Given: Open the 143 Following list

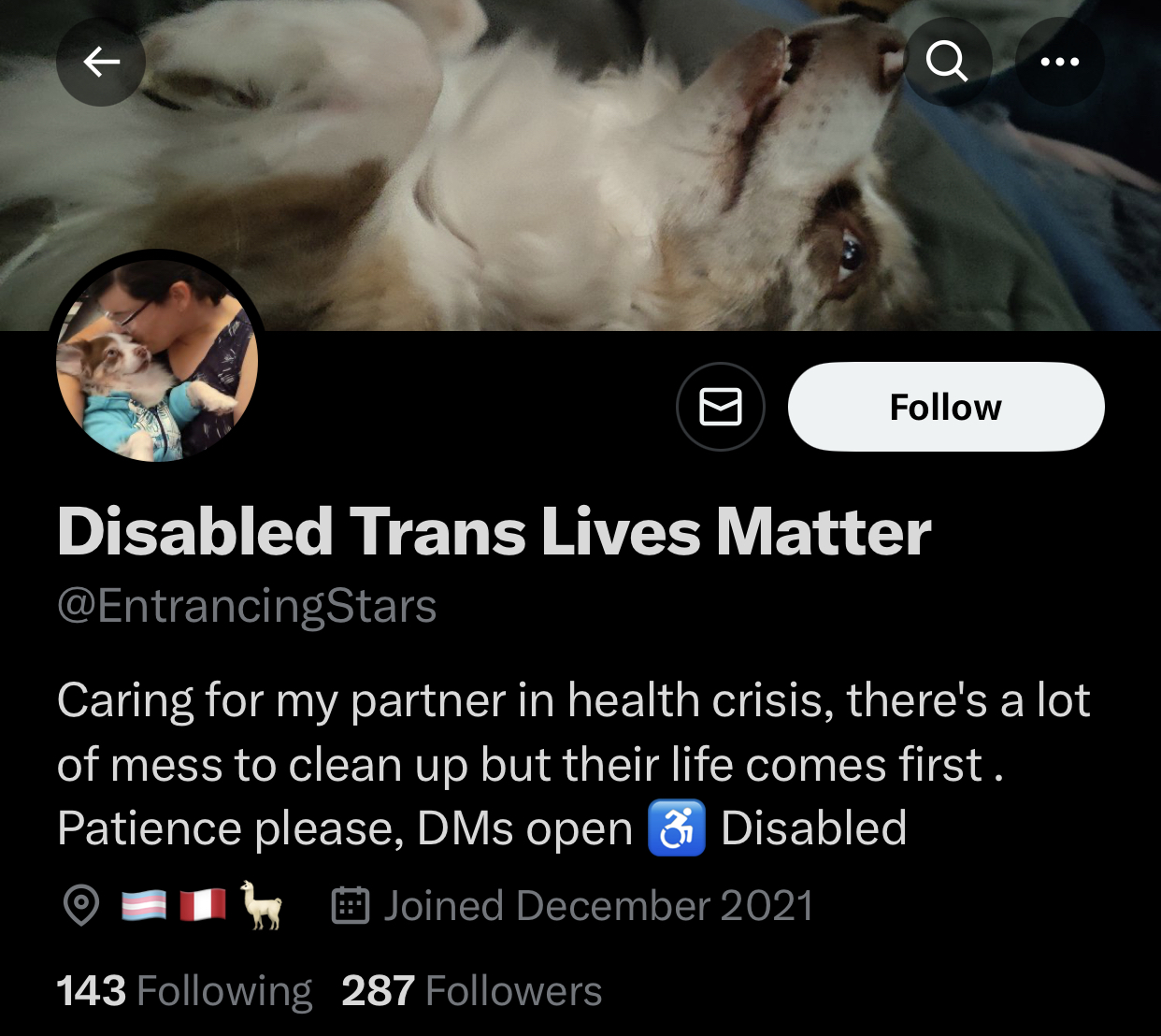Looking at the screenshot, I should pyautogui.click(x=184, y=991).
